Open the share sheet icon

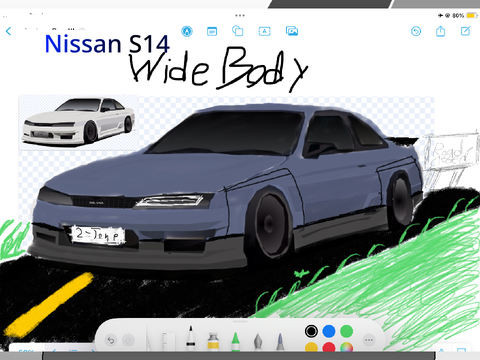pos(440,31)
